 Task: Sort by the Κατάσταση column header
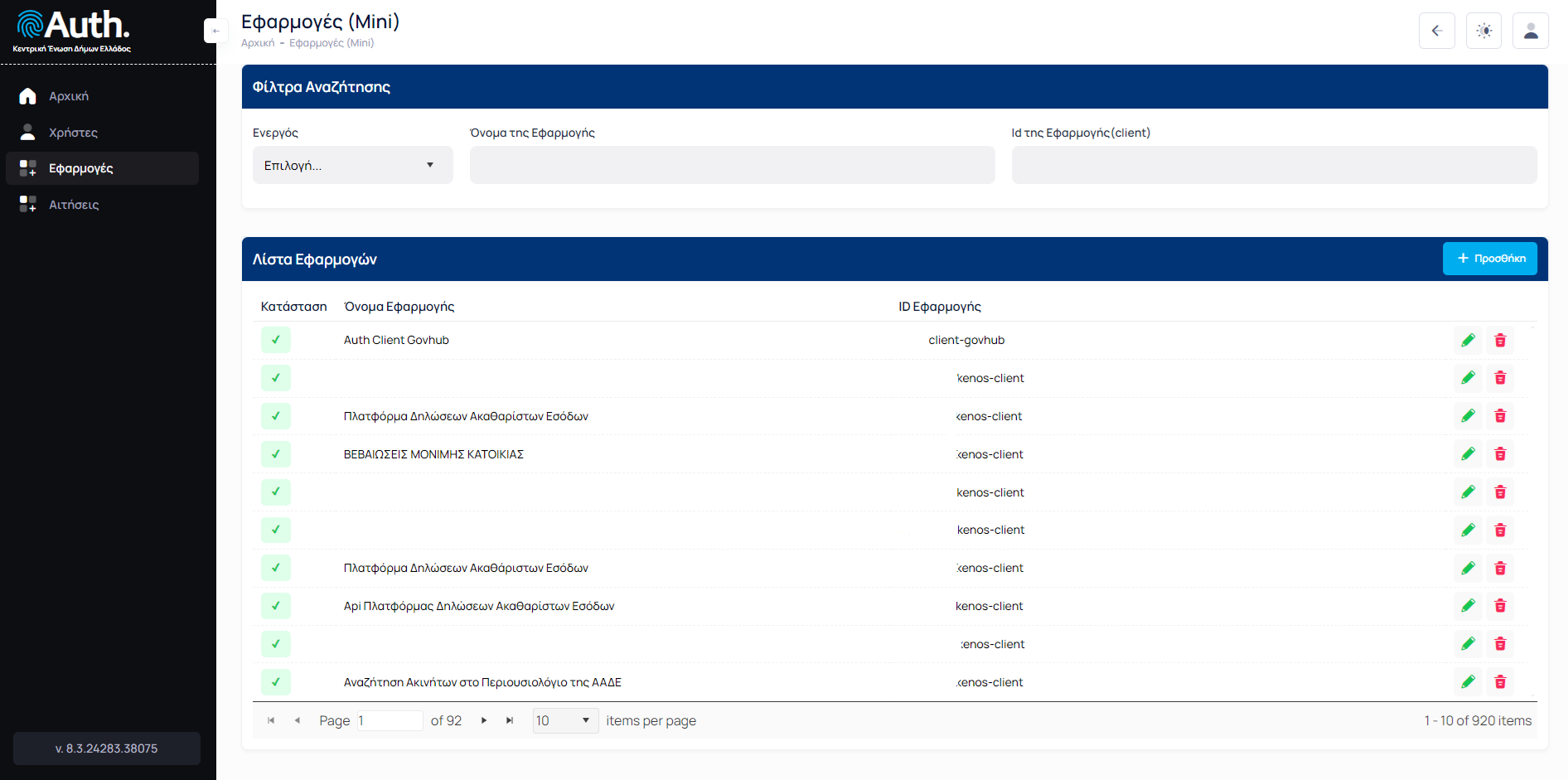(x=294, y=307)
